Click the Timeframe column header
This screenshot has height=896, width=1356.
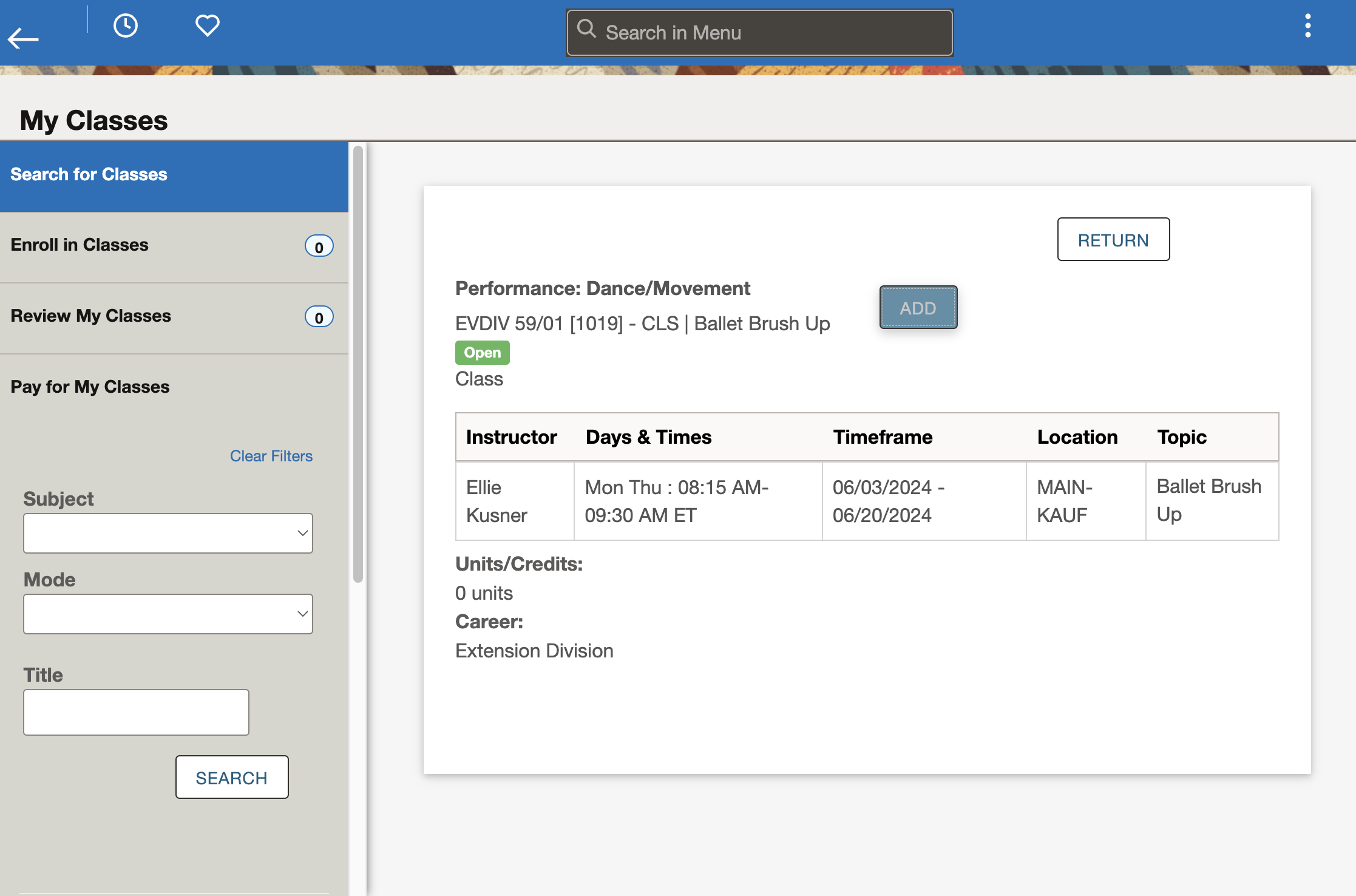coord(883,437)
